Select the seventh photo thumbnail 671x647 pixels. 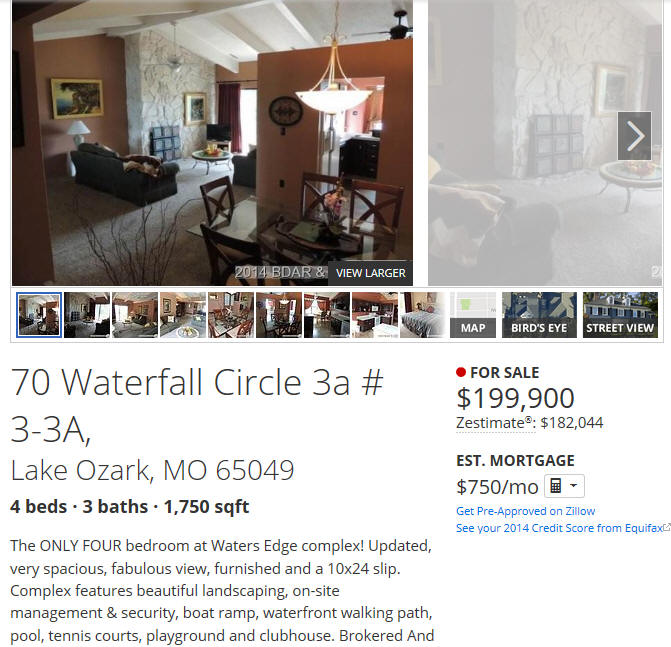327,315
